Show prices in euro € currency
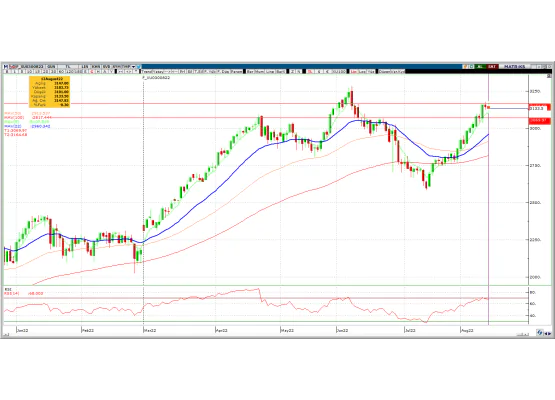 point(327,71)
